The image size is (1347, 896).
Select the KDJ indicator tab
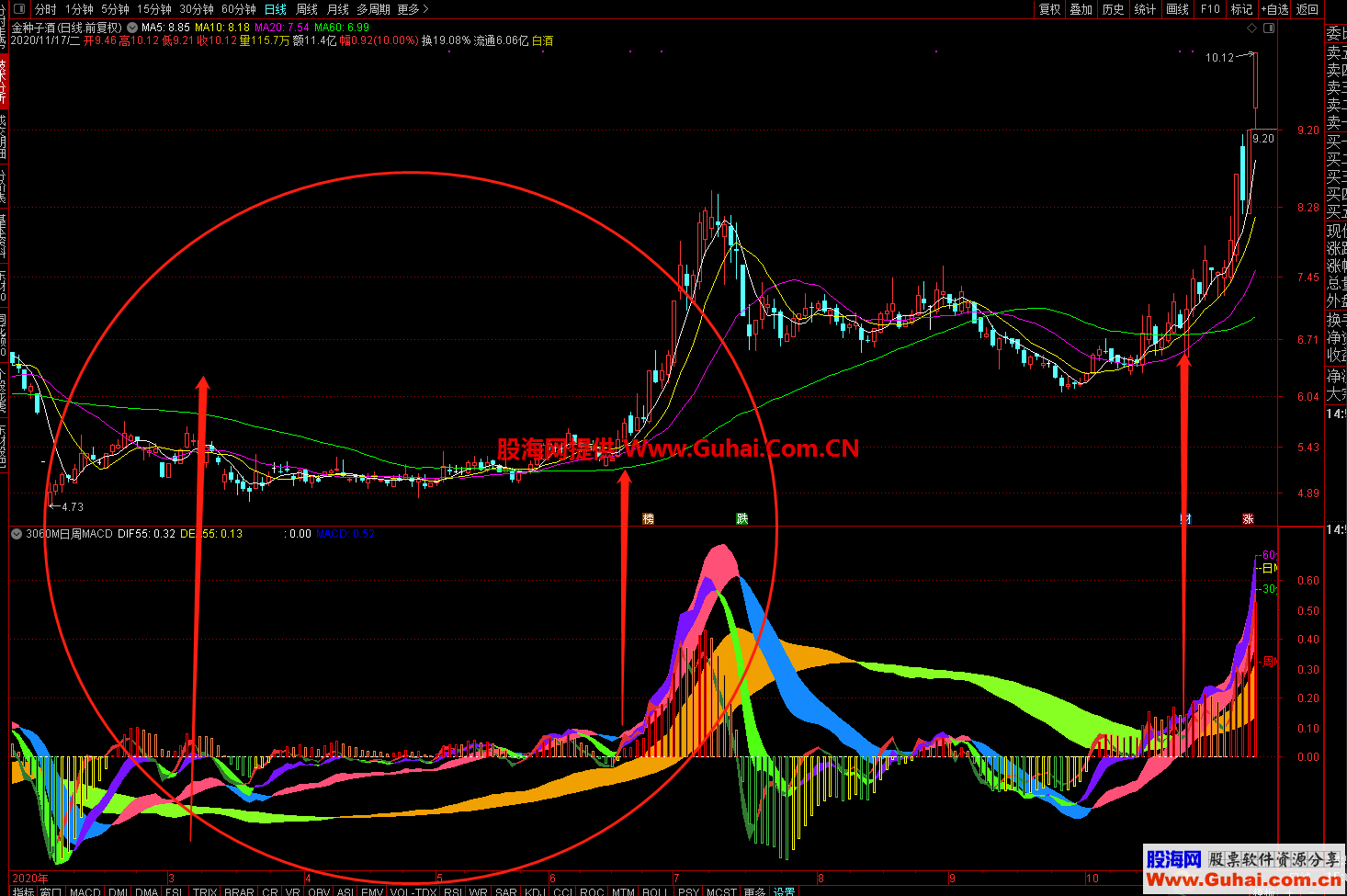(x=535, y=890)
